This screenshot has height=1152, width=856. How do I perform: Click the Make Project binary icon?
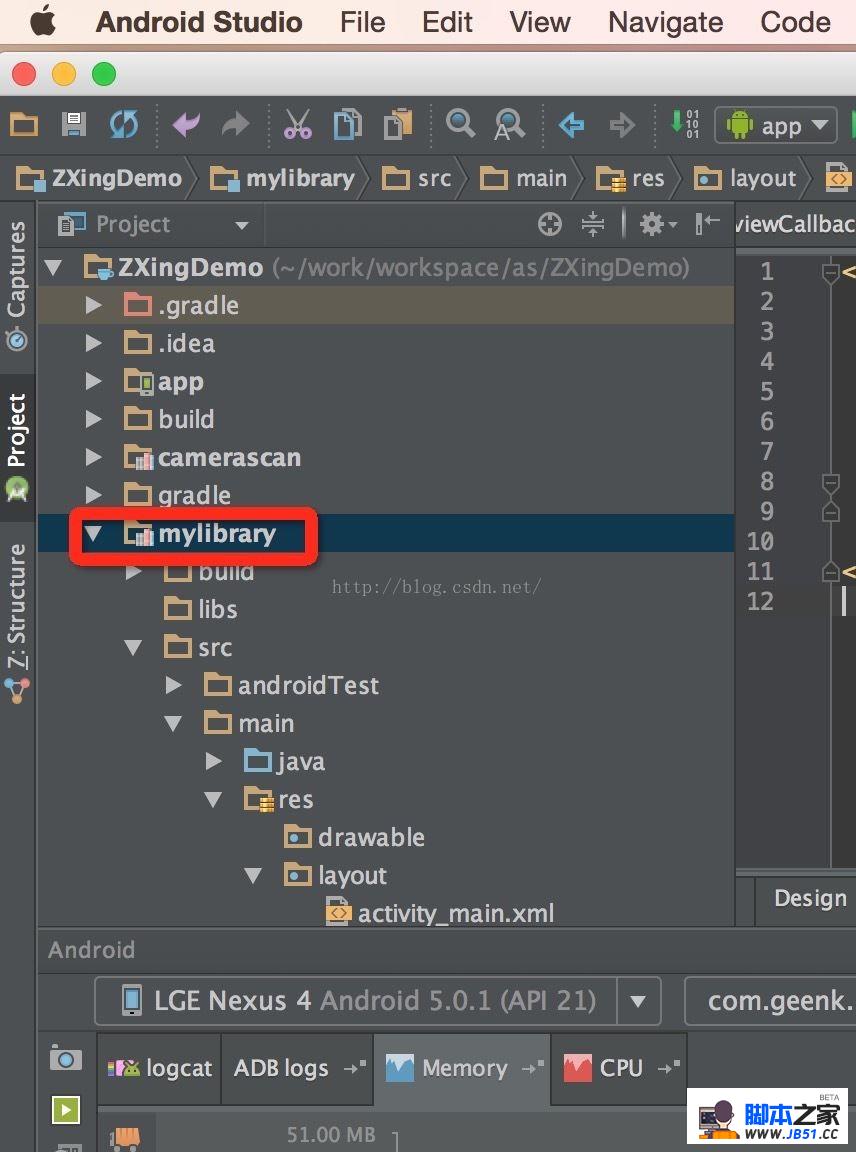click(684, 123)
